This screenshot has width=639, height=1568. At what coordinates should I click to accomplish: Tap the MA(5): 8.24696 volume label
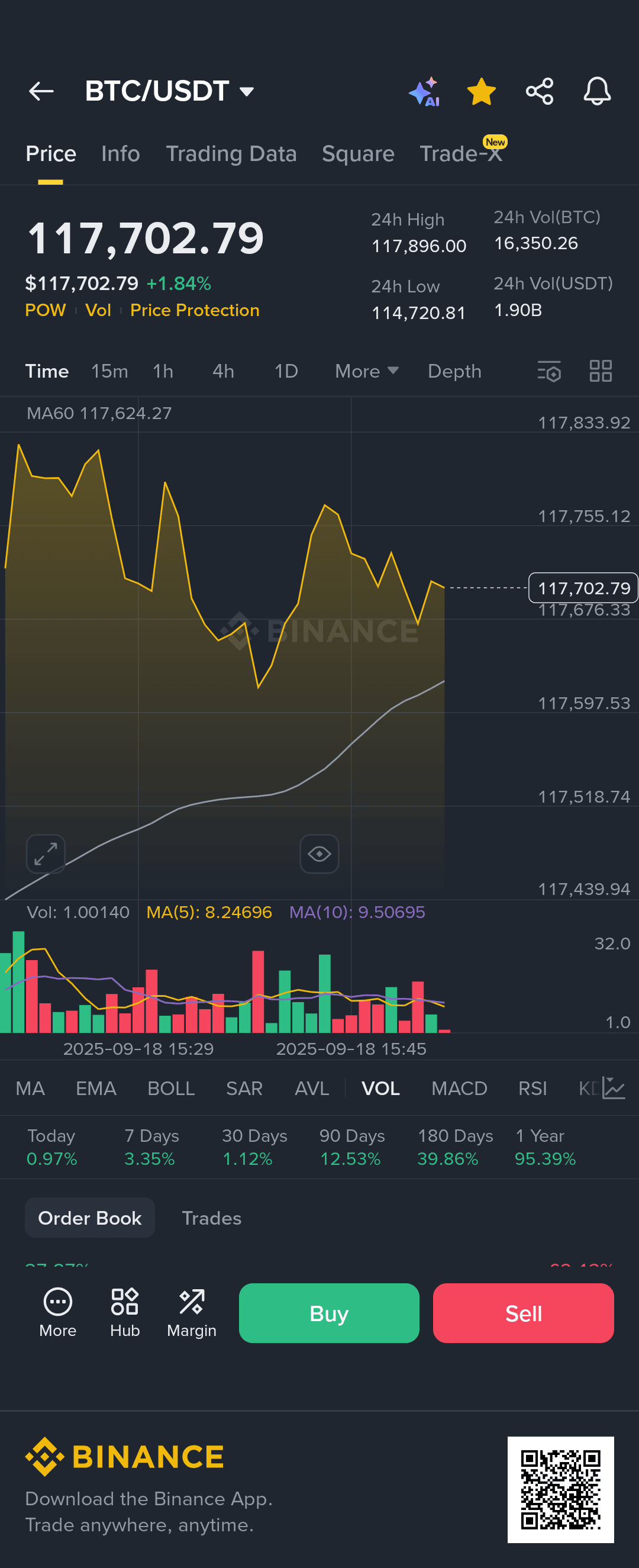[209, 912]
